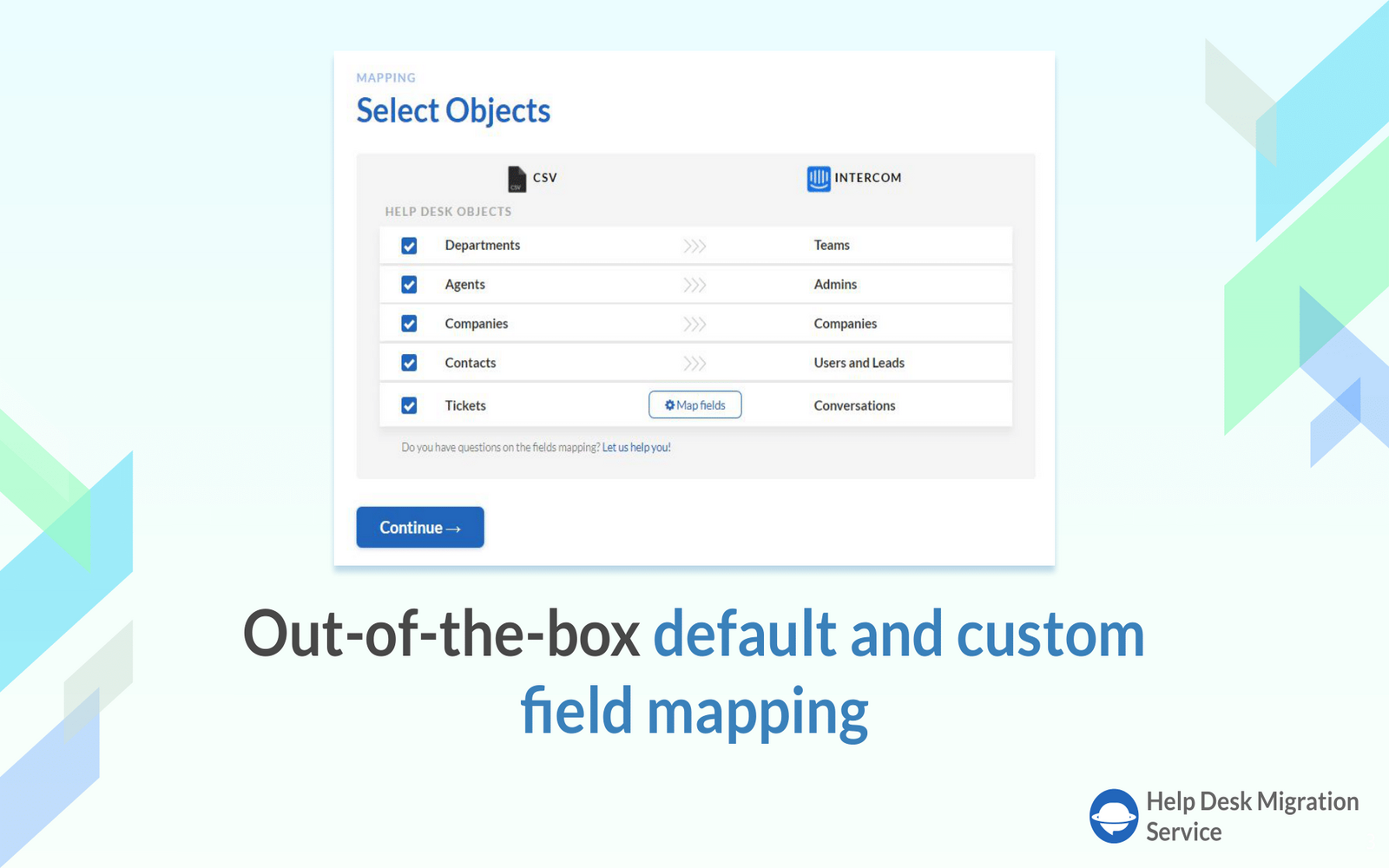Image resolution: width=1389 pixels, height=868 pixels.
Task: Open the 'Let us help you!' link
Action: [x=636, y=448]
